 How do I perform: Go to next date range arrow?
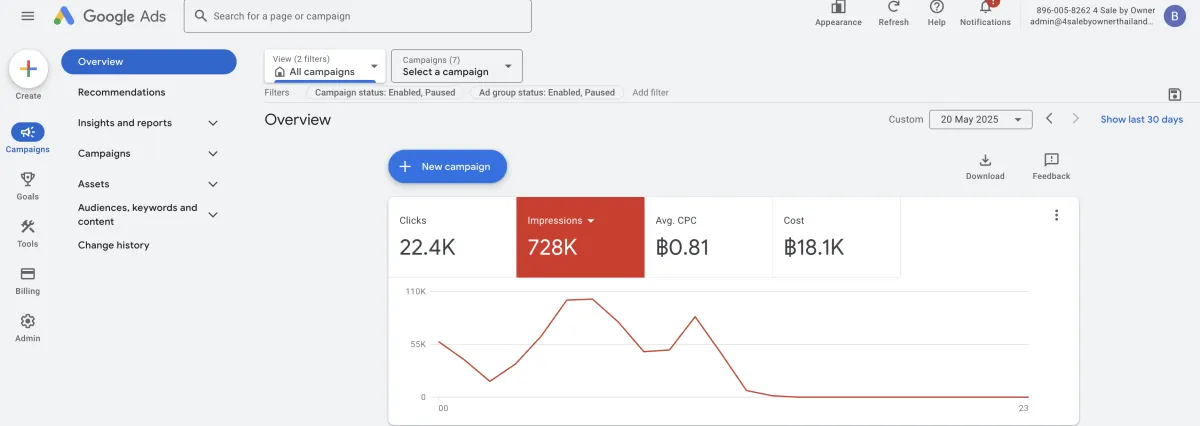(1076, 118)
